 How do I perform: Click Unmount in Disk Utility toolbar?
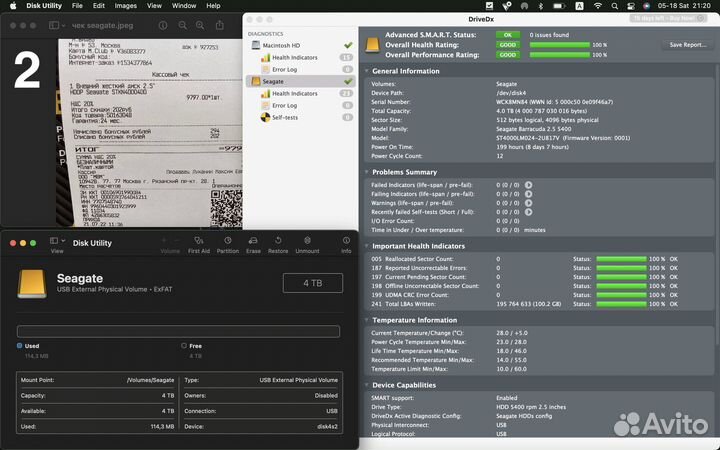click(307, 245)
